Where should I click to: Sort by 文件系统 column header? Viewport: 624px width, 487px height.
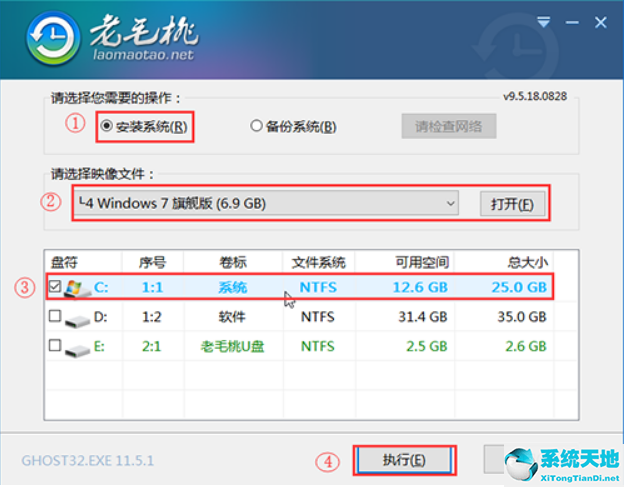[319, 262]
